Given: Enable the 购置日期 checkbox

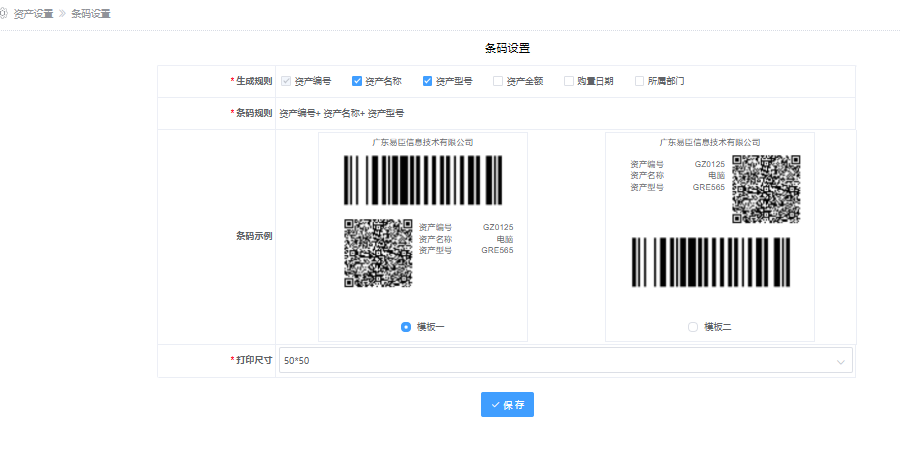Looking at the screenshot, I should coord(569,81).
